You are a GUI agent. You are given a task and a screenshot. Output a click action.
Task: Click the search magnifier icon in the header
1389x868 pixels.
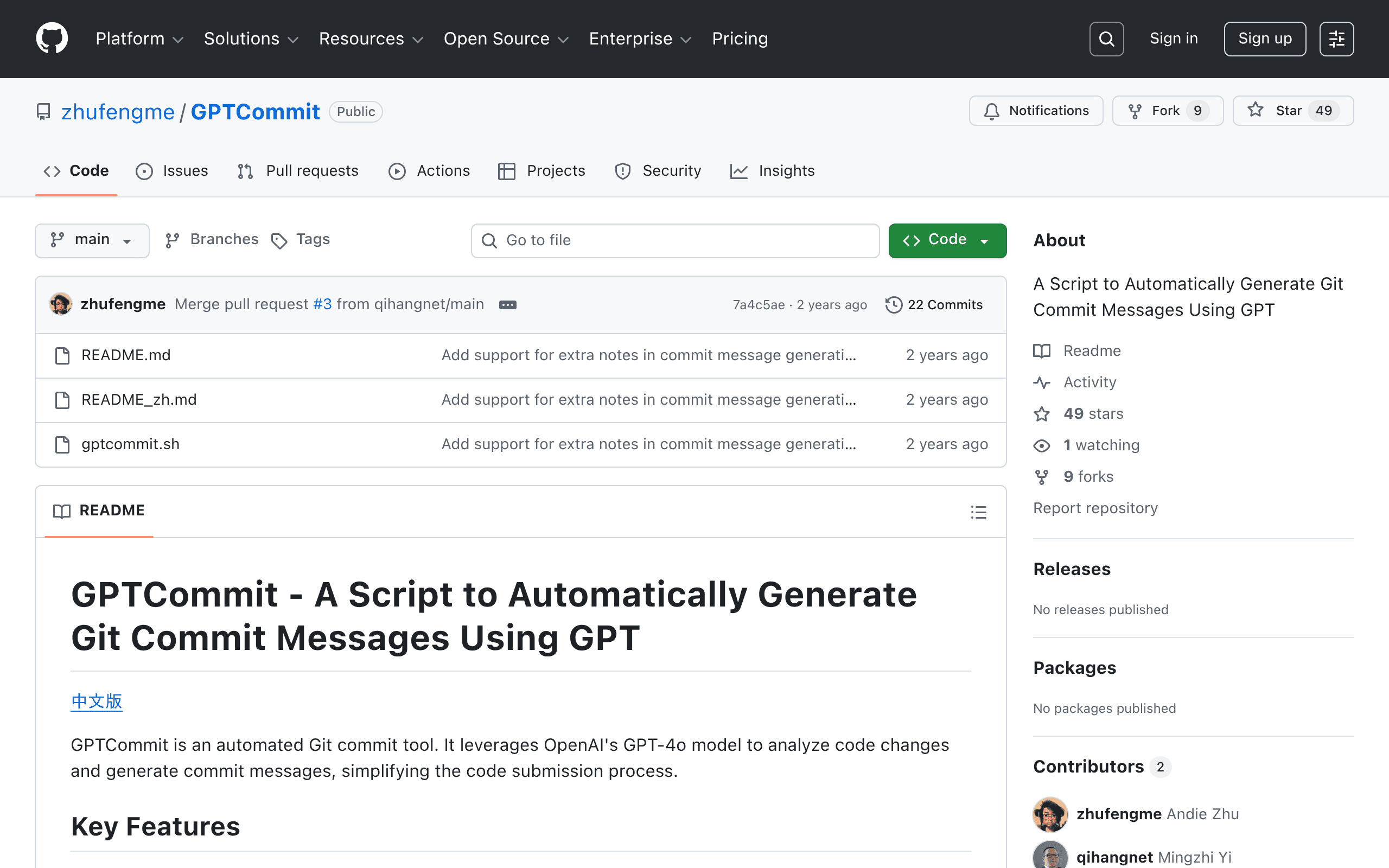pos(1106,39)
